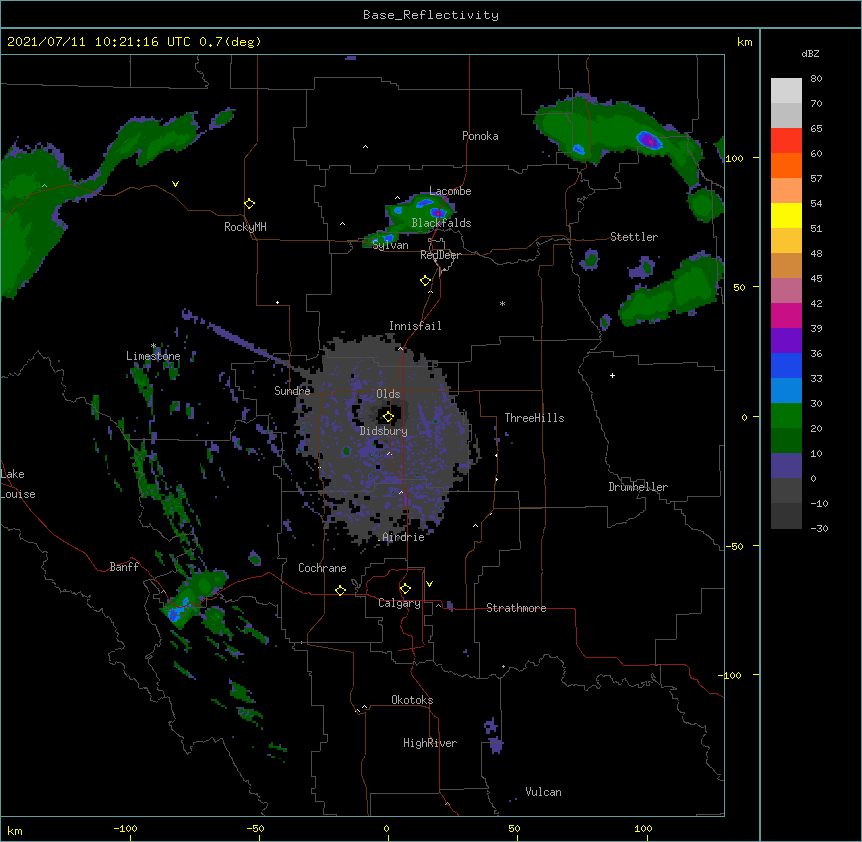Click the Sylvan label

click(x=390, y=245)
